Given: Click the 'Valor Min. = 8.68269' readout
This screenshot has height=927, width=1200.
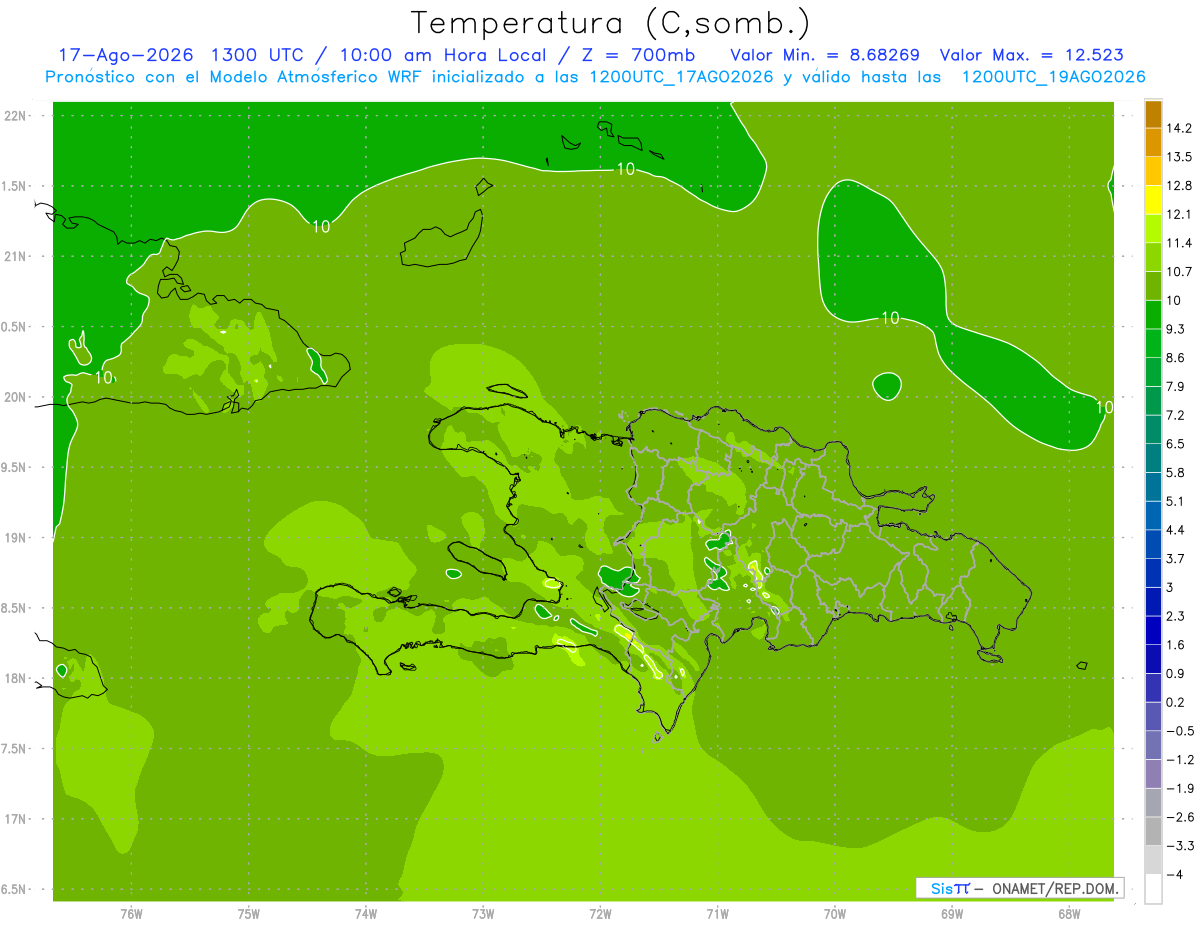Looking at the screenshot, I should [825, 55].
